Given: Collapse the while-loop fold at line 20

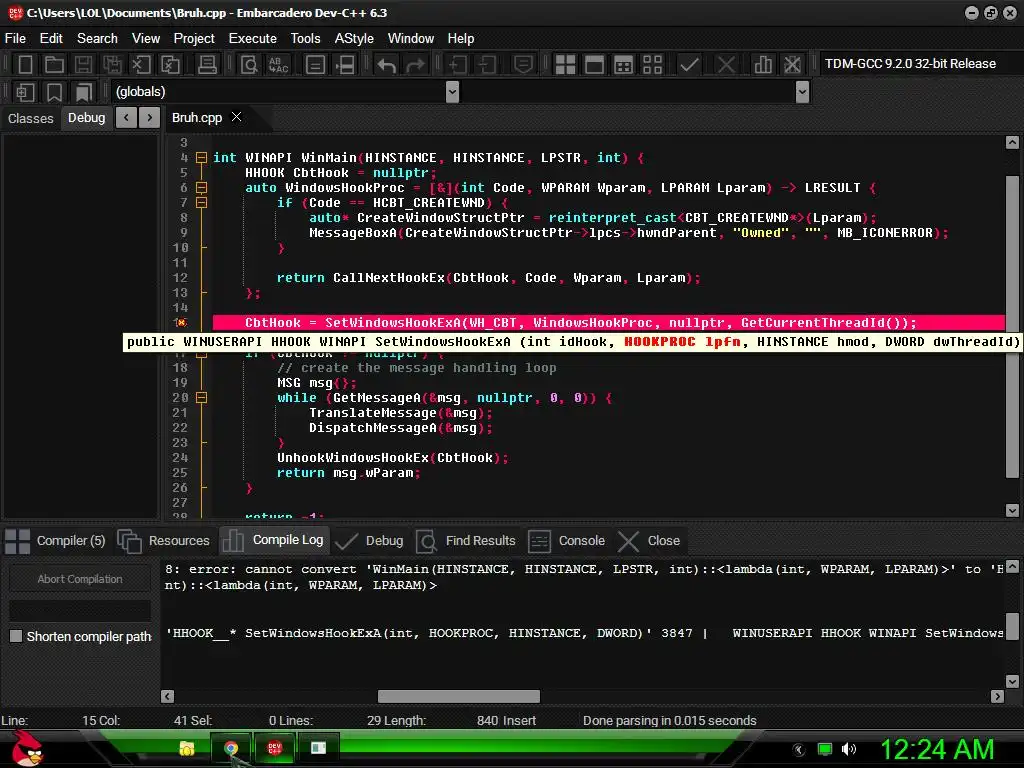Looking at the screenshot, I should 201,398.
